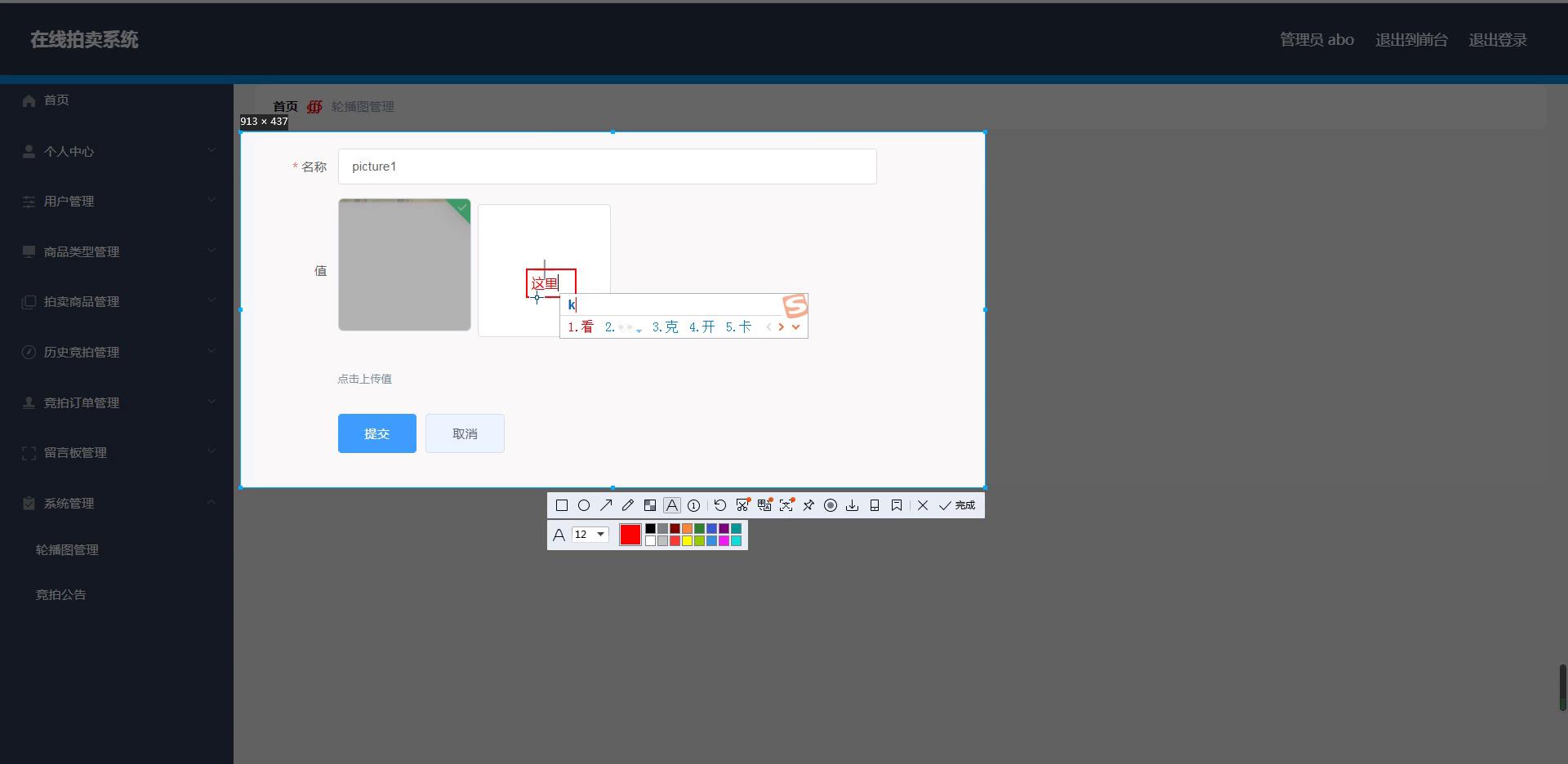Expand the IME candidate list arrow
This screenshot has height=764, width=1568.
coord(795,327)
